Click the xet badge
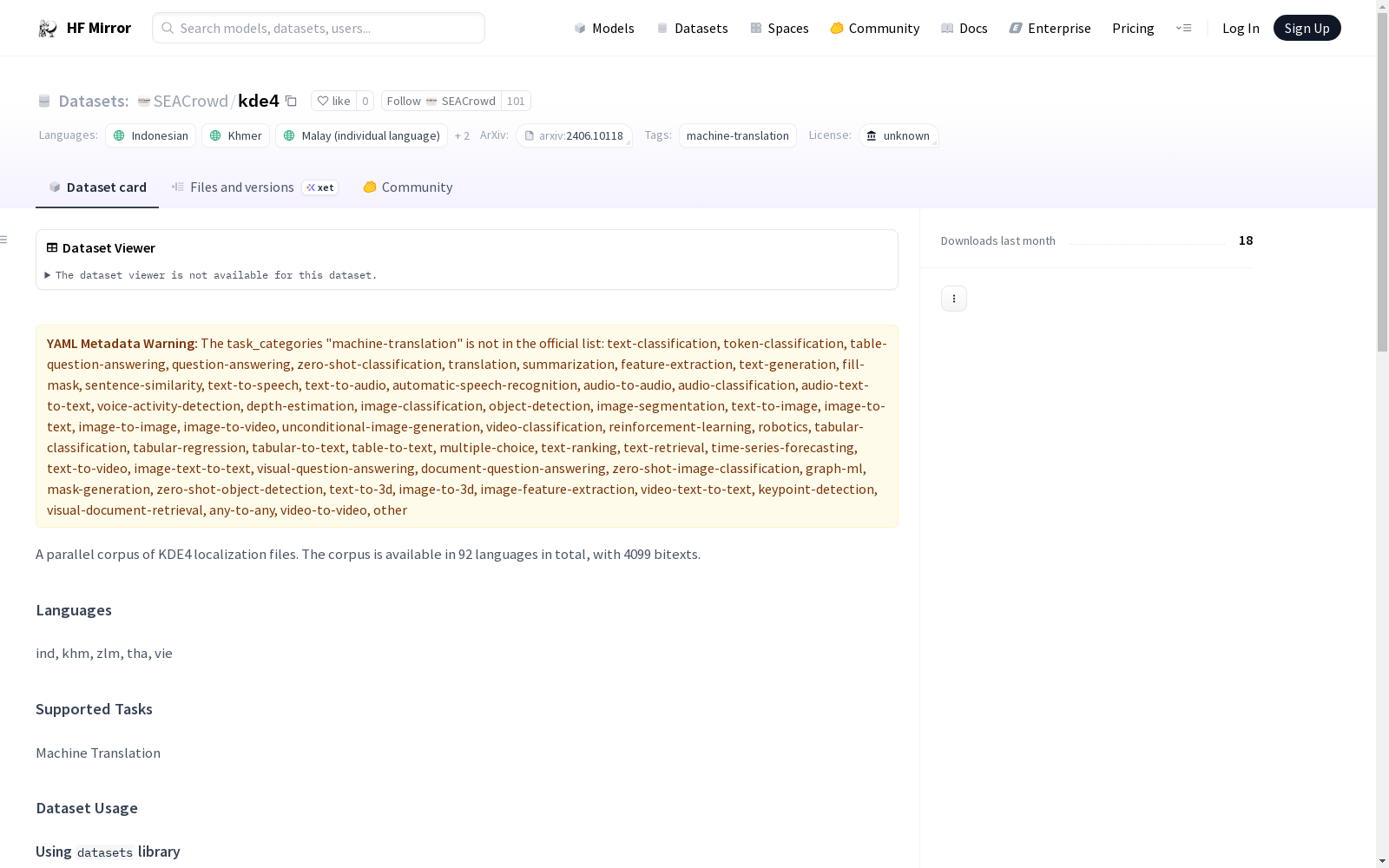The image size is (1389, 868). tap(320, 187)
